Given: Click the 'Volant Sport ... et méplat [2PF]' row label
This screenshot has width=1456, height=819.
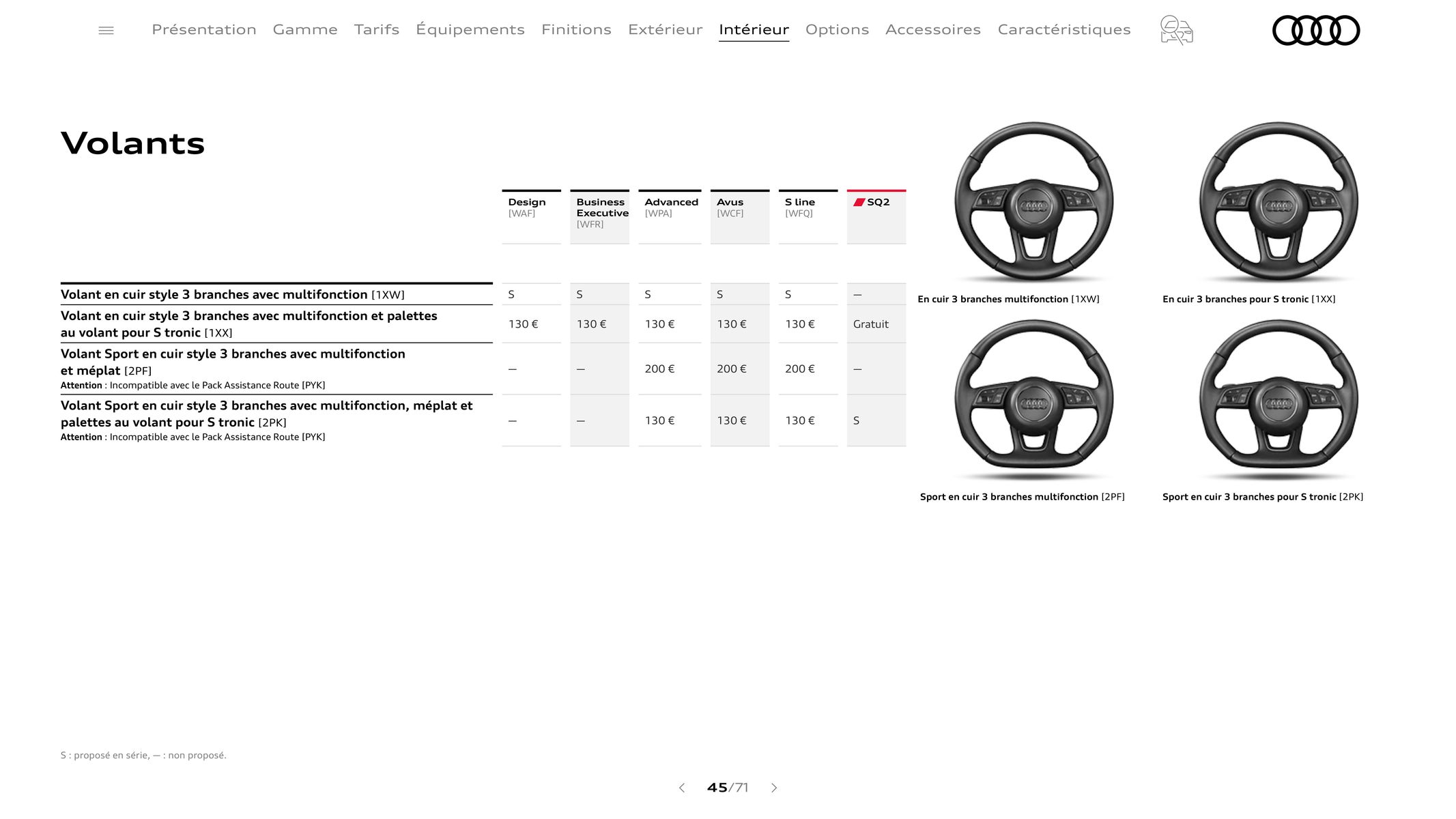Looking at the screenshot, I should pyautogui.click(x=233, y=362).
